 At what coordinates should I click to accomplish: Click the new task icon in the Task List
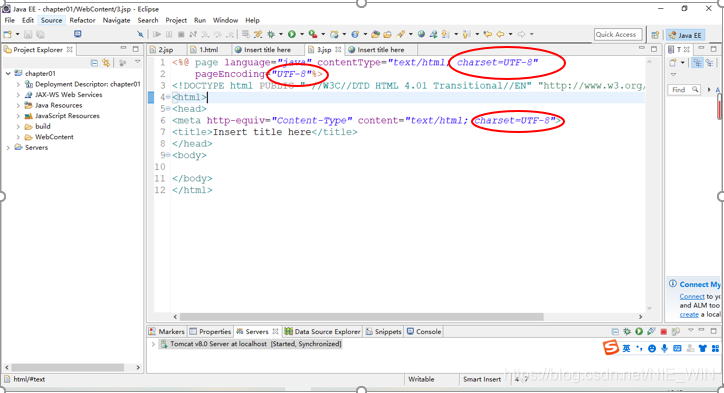point(673,63)
